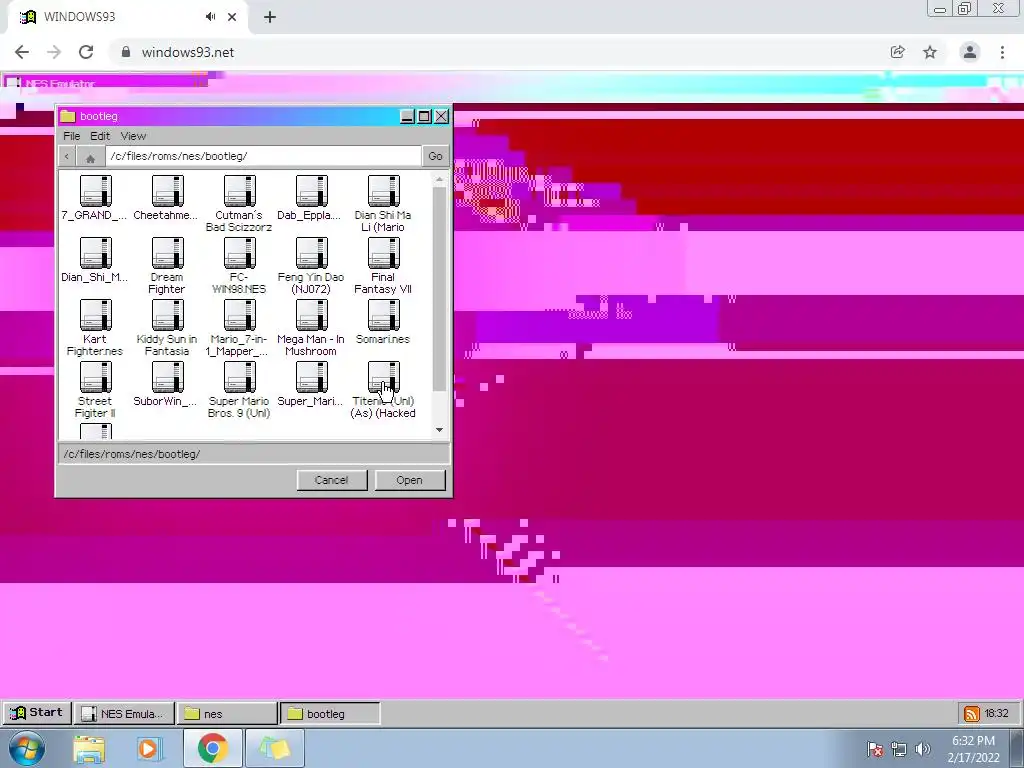This screenshot has width=1024, height=768.
Task: Choose Super Mario Bros. 9 (Unl) icon
Action: point(240,377)
